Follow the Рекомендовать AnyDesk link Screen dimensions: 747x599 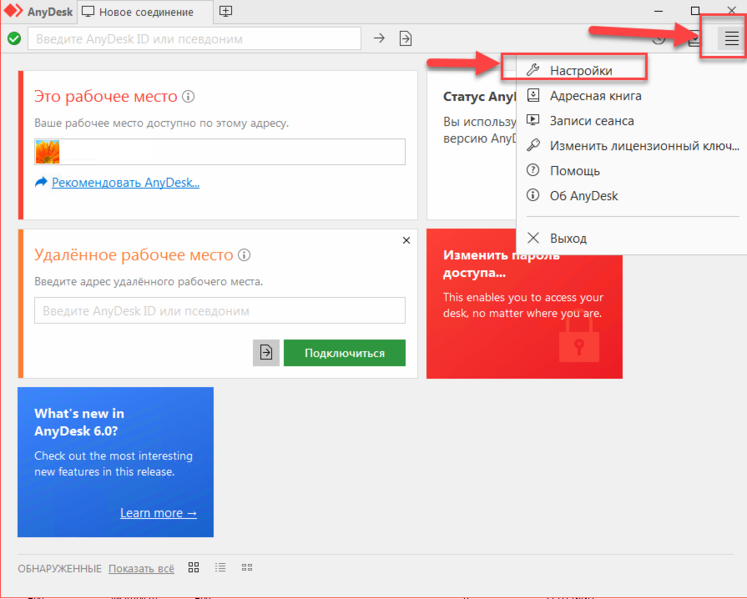pos(125,182)
